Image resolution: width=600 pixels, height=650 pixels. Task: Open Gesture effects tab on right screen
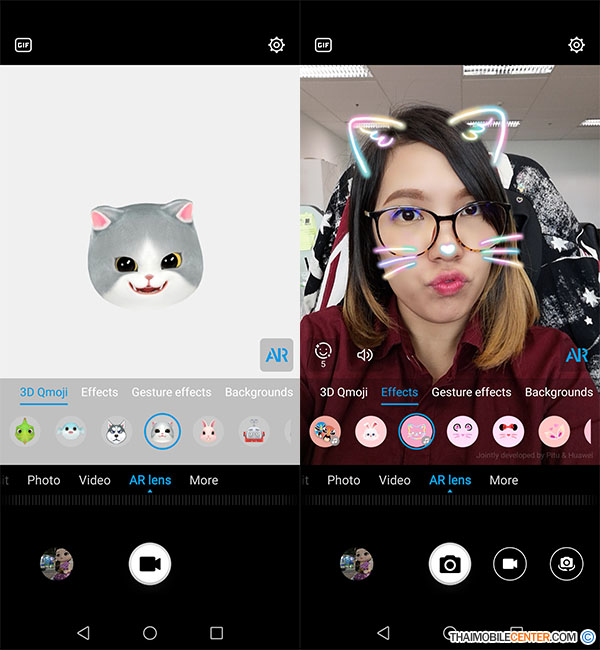(471, 392)
